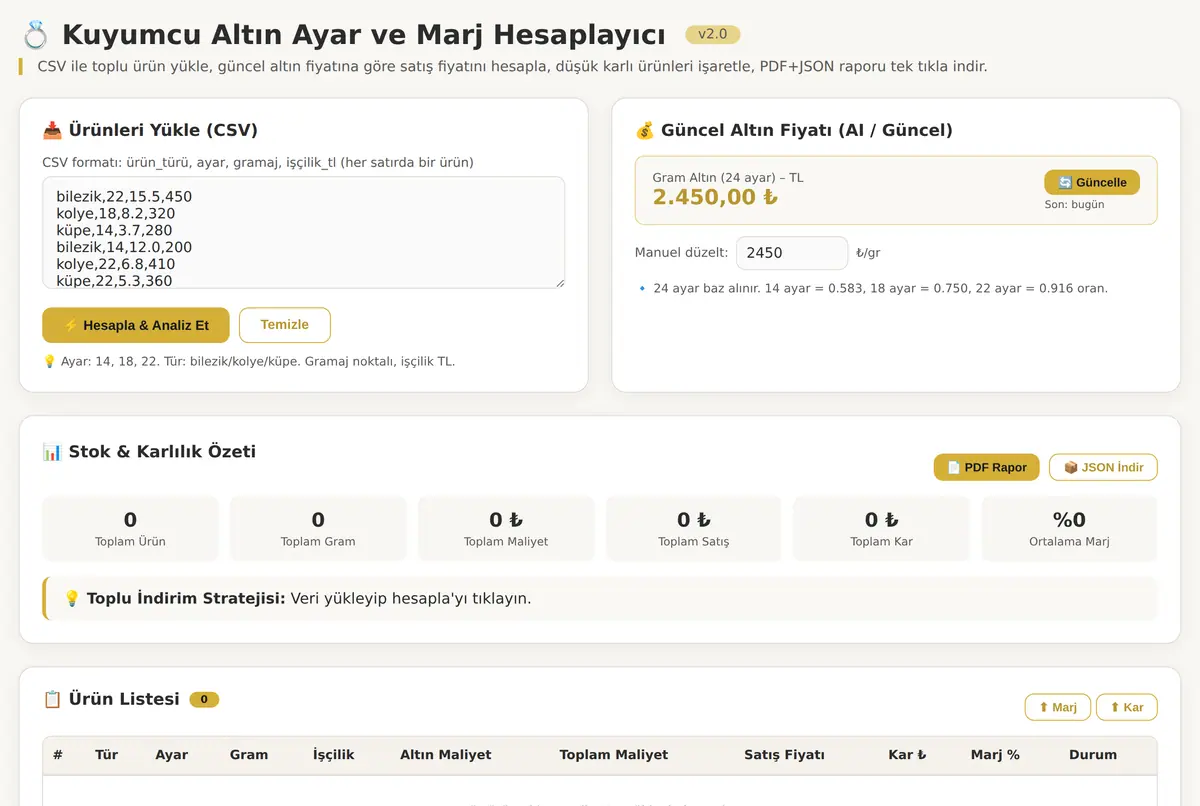The image size is (1200, 806).
Task: Click the Toplam Maliyet stat card
Action: (506, 529)
